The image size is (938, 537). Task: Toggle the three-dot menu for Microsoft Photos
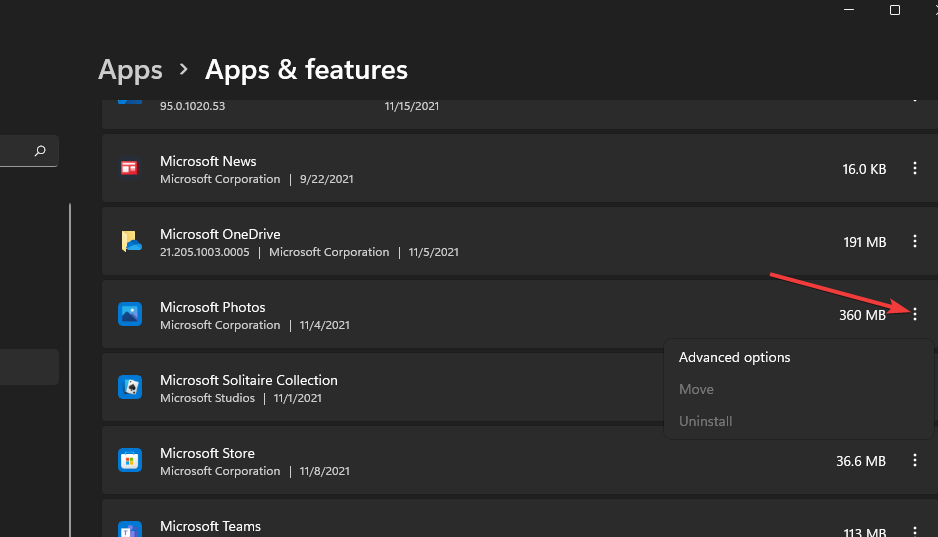(x=914, y=315)
